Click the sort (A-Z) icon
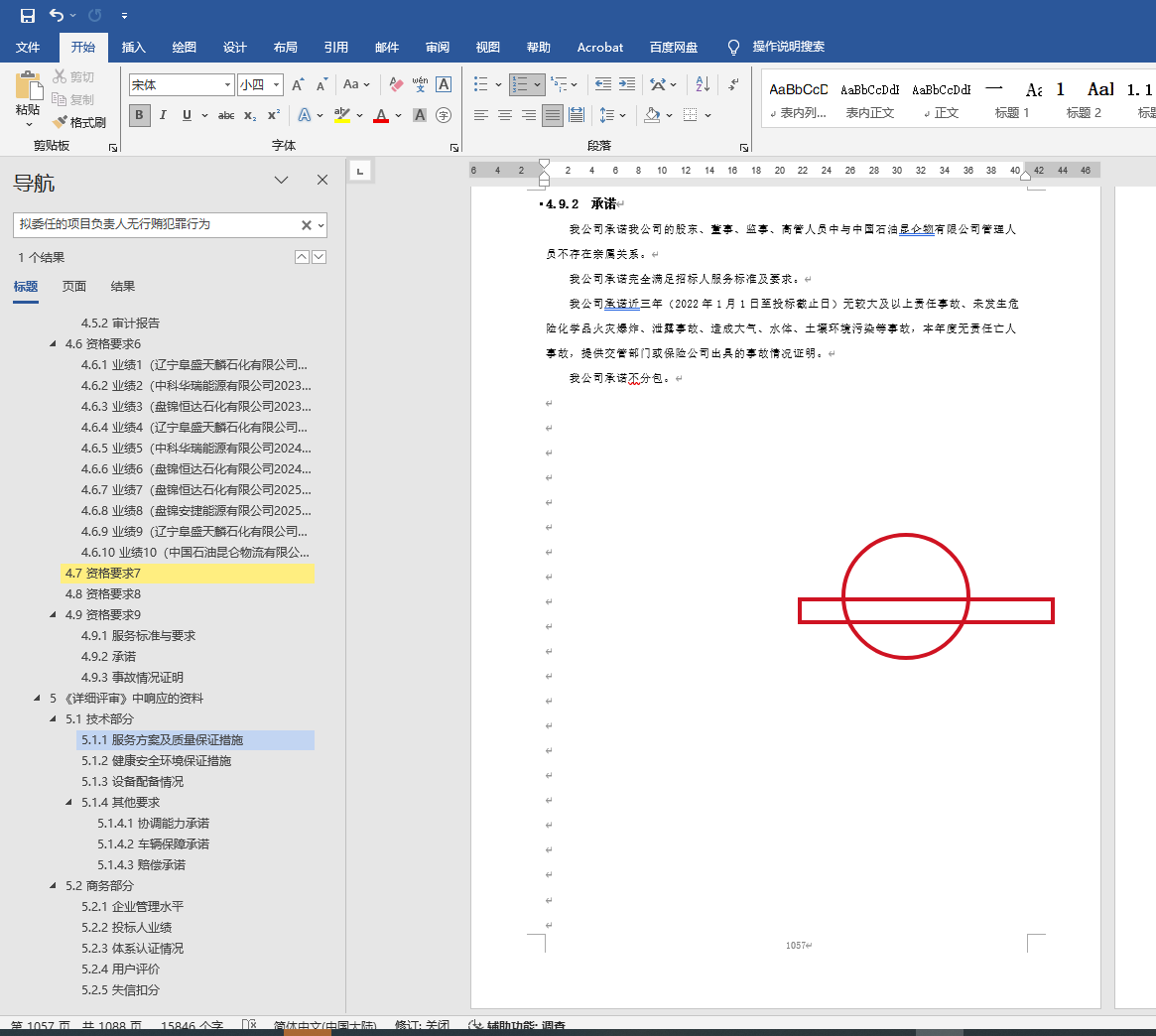 (702, 84)
